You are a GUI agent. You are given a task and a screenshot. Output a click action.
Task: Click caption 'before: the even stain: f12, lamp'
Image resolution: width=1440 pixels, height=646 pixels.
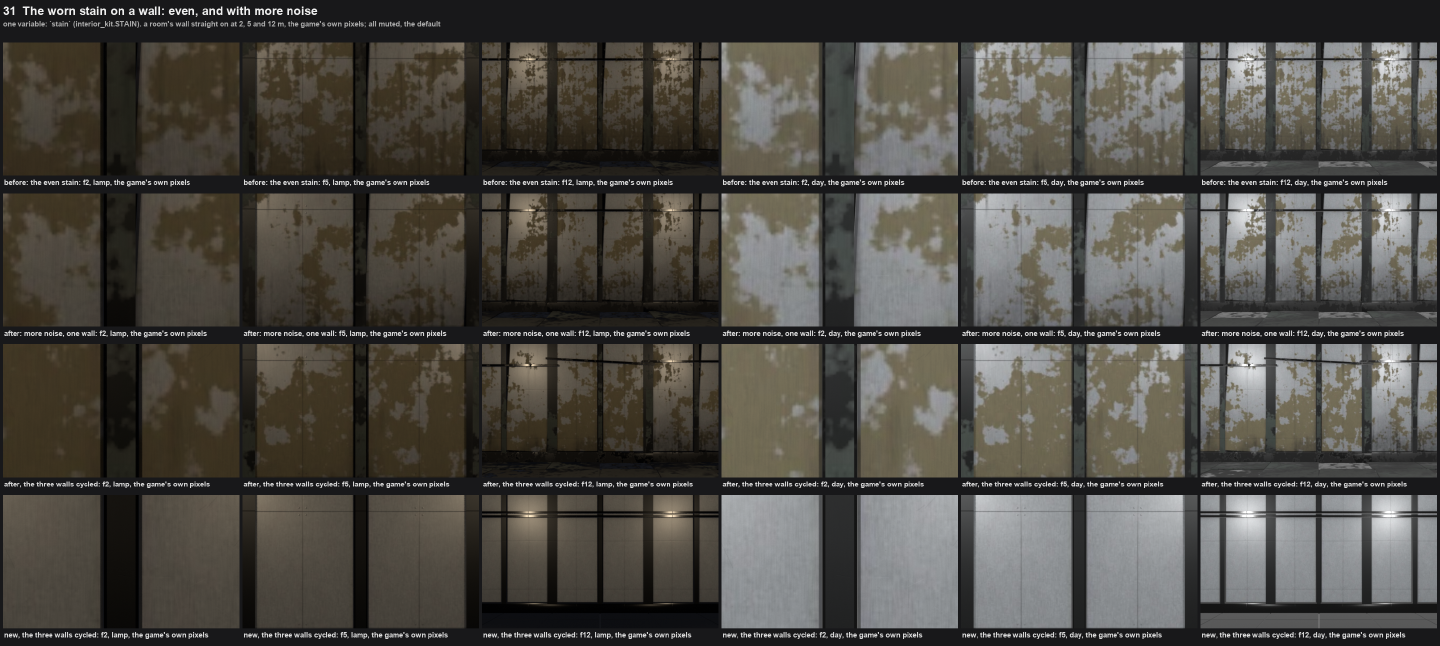pos(578,183)
